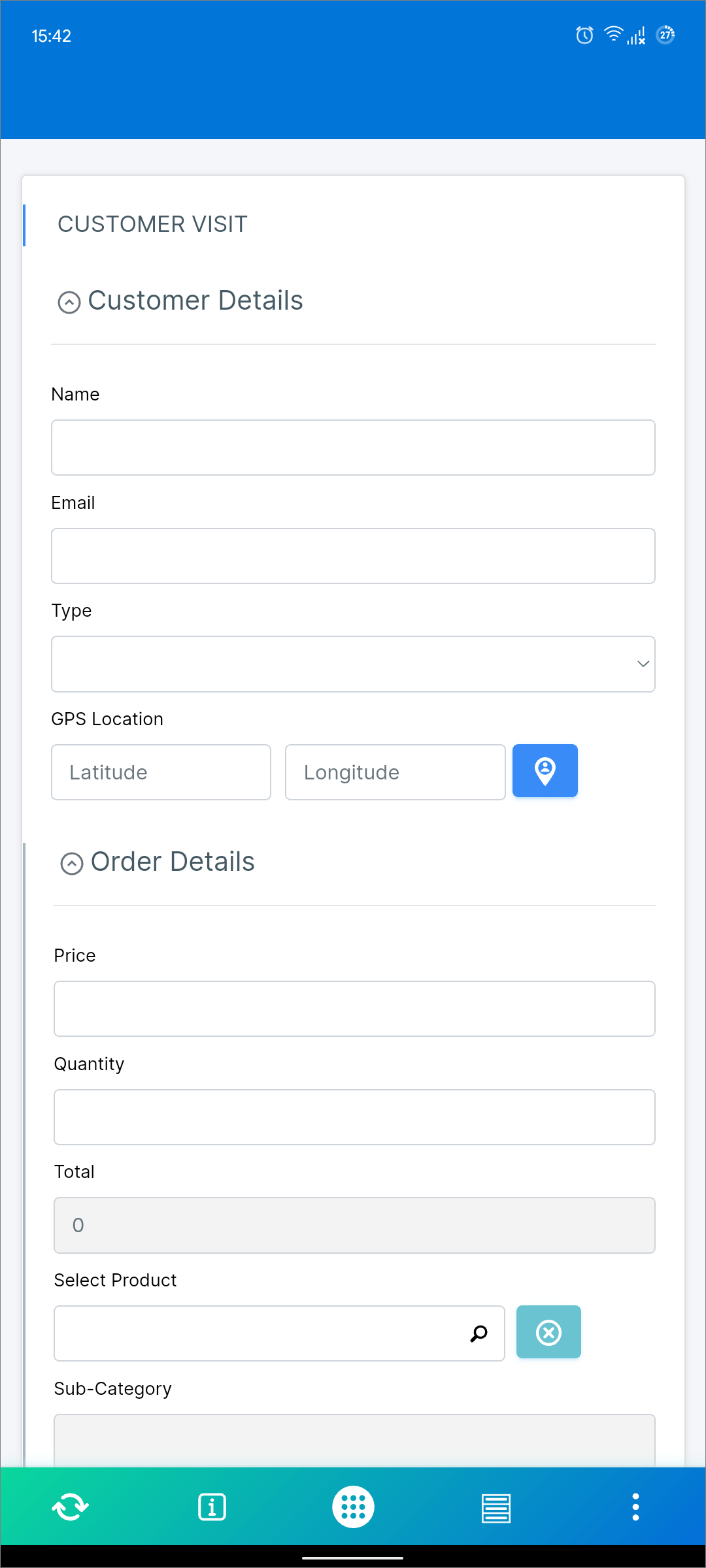Tap the sync icon in the bottom bar
The height and width of the screenshot is (1568, 706).
[69, 1506]
